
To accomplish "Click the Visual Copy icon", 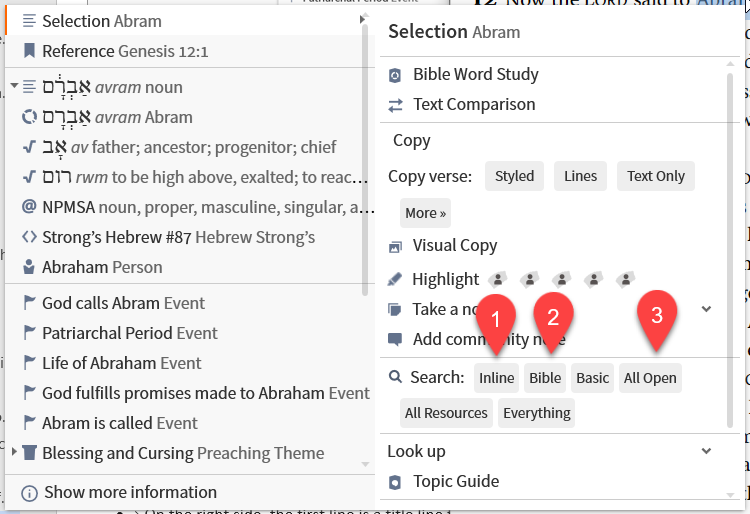I will coord(395,247).
